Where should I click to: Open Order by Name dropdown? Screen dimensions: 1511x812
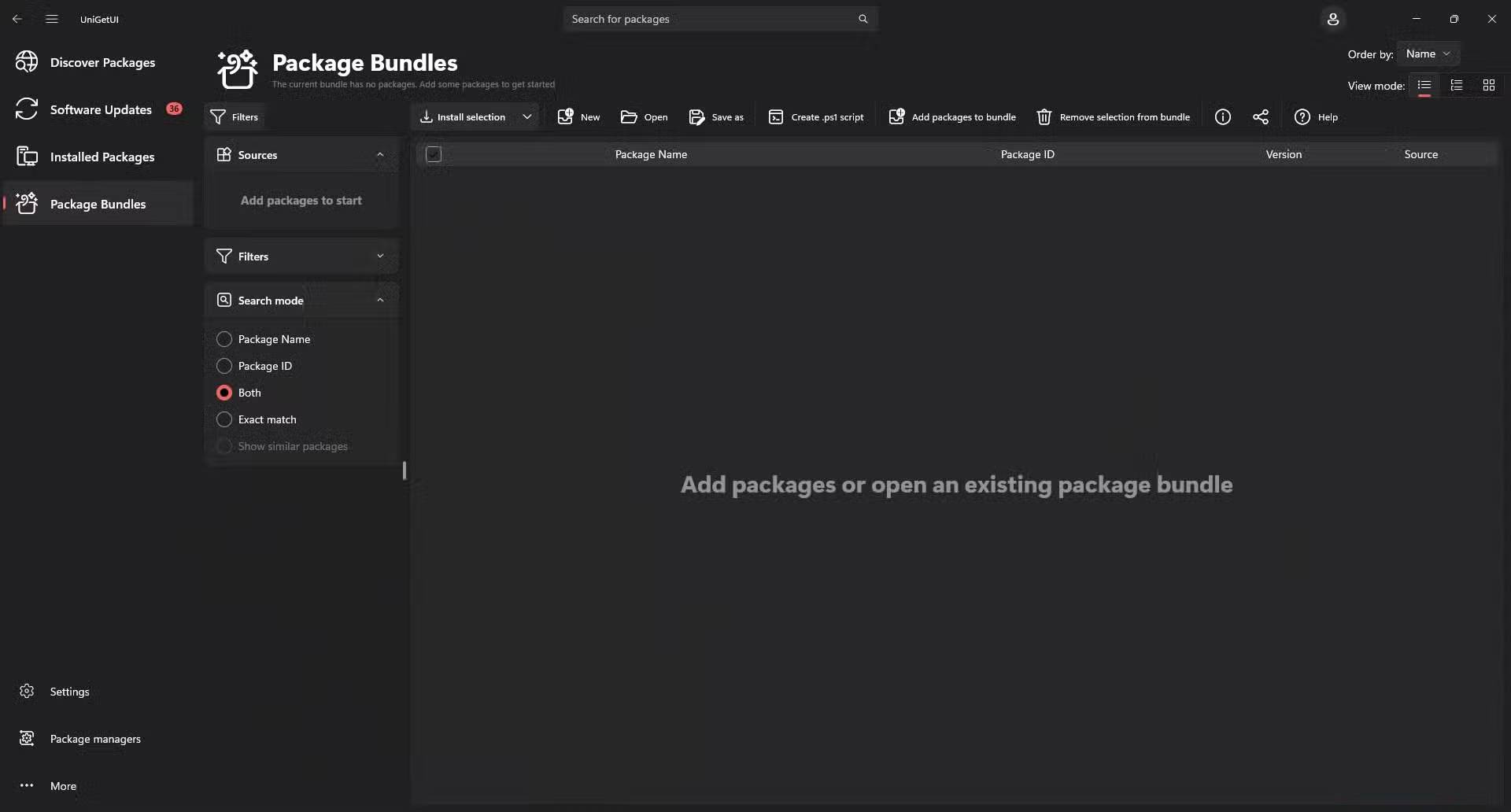click(x=1428, y=54)
